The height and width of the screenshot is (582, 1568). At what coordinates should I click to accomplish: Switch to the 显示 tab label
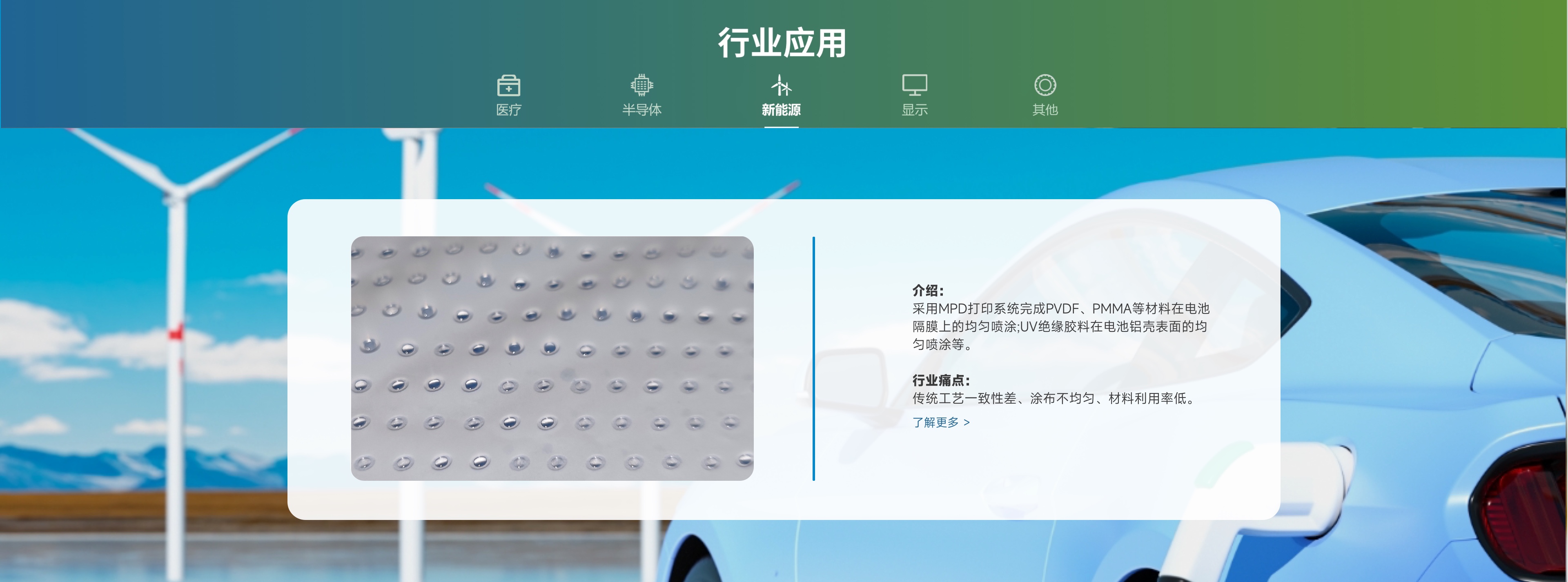point(914,110)
